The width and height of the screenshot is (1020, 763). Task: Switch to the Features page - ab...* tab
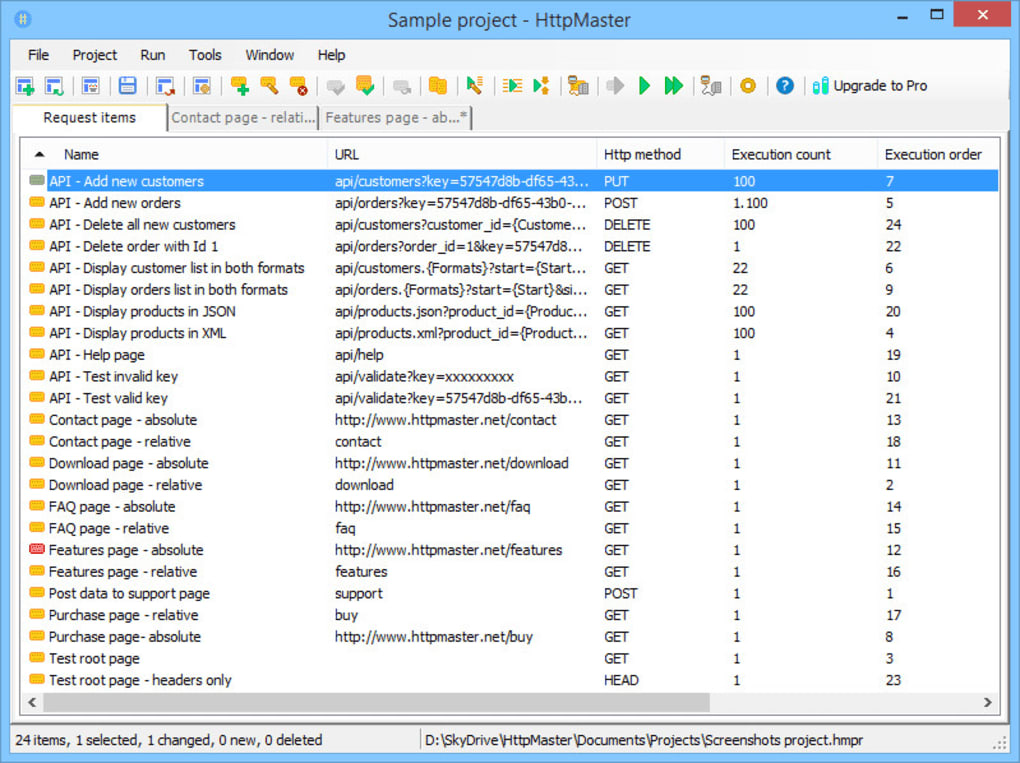[x=396, y=118]
